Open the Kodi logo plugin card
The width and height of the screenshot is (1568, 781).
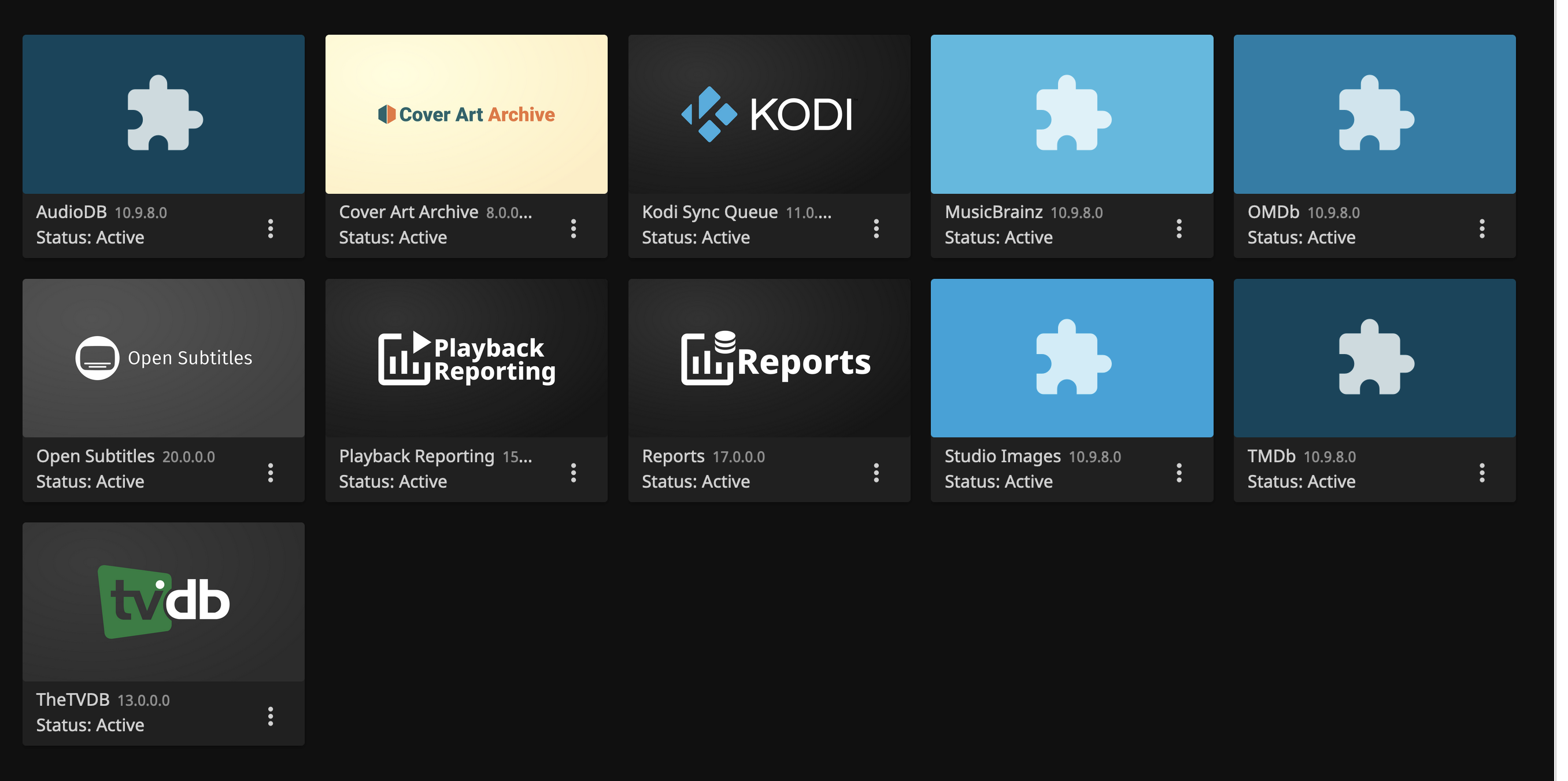pos(769,115)
